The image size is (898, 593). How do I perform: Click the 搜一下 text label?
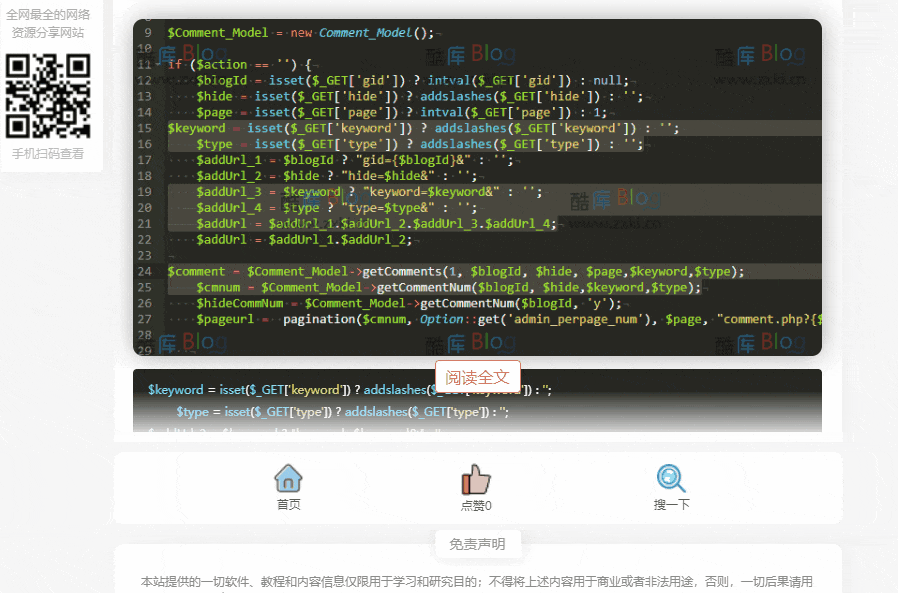pos(671,505)
